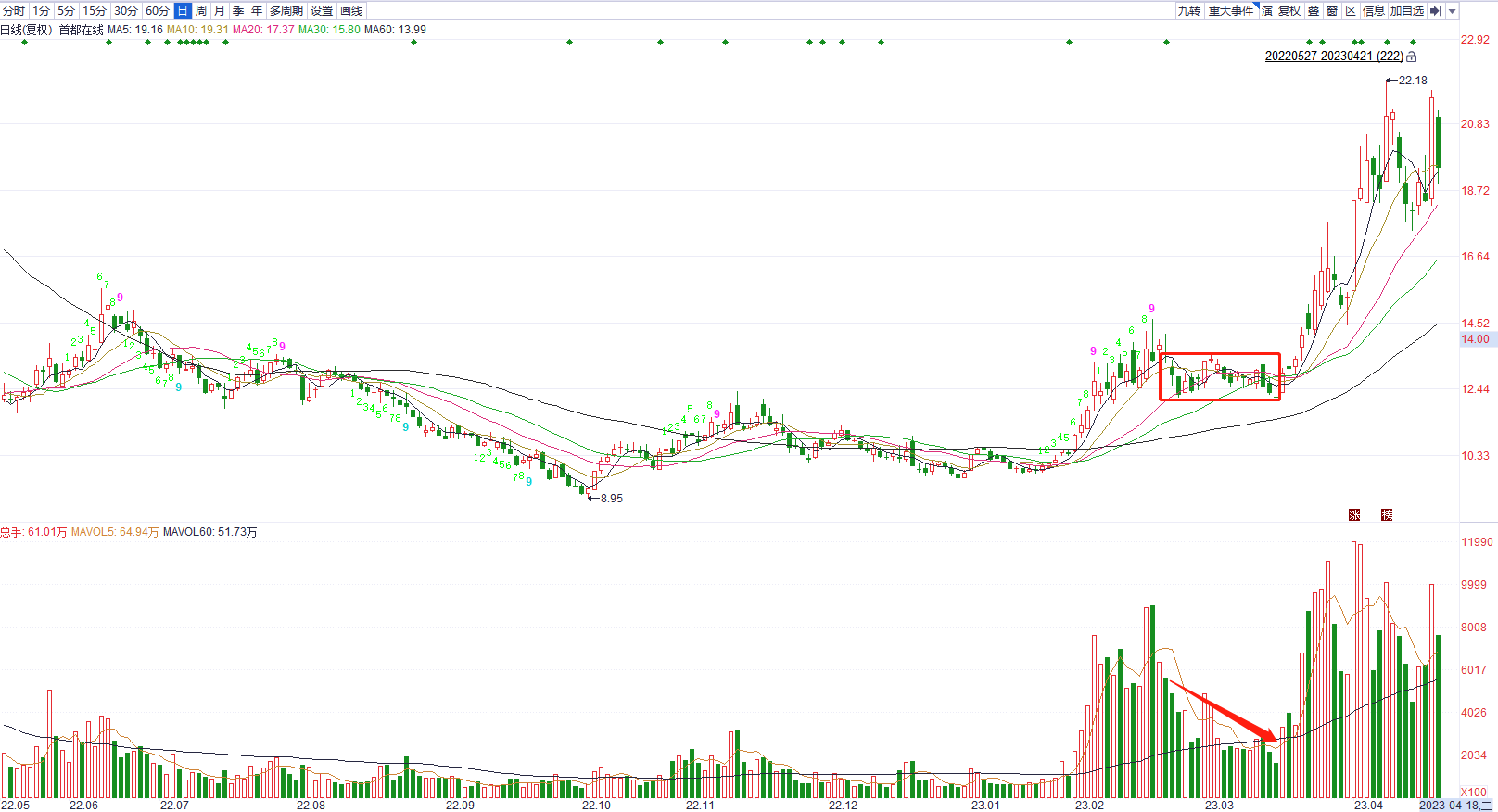Click the MA5: 19.16 indicator label
Viewport: 1498px width, 812px height.
pos(135,30)
